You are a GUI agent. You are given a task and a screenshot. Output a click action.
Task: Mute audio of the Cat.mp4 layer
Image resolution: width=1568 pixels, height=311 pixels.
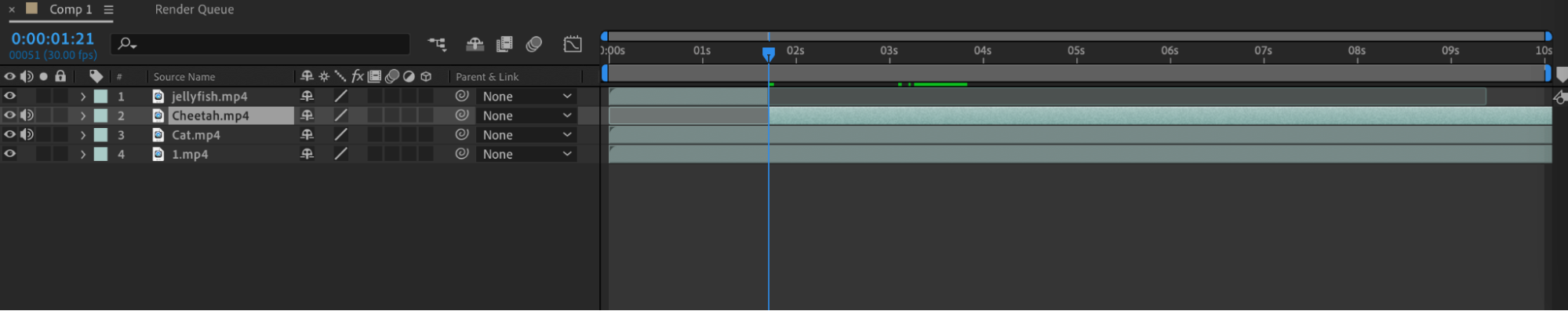(x=27, y=134)
